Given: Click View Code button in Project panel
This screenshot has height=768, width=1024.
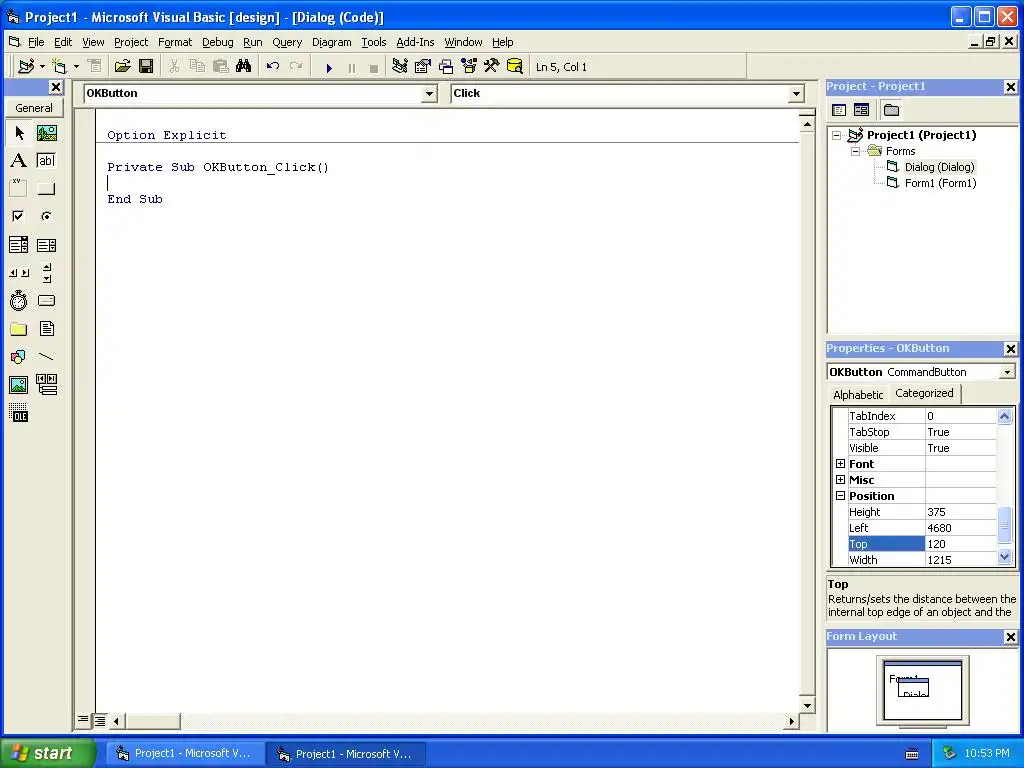Looking at the screenshot, I should click(x=839, y=110).
